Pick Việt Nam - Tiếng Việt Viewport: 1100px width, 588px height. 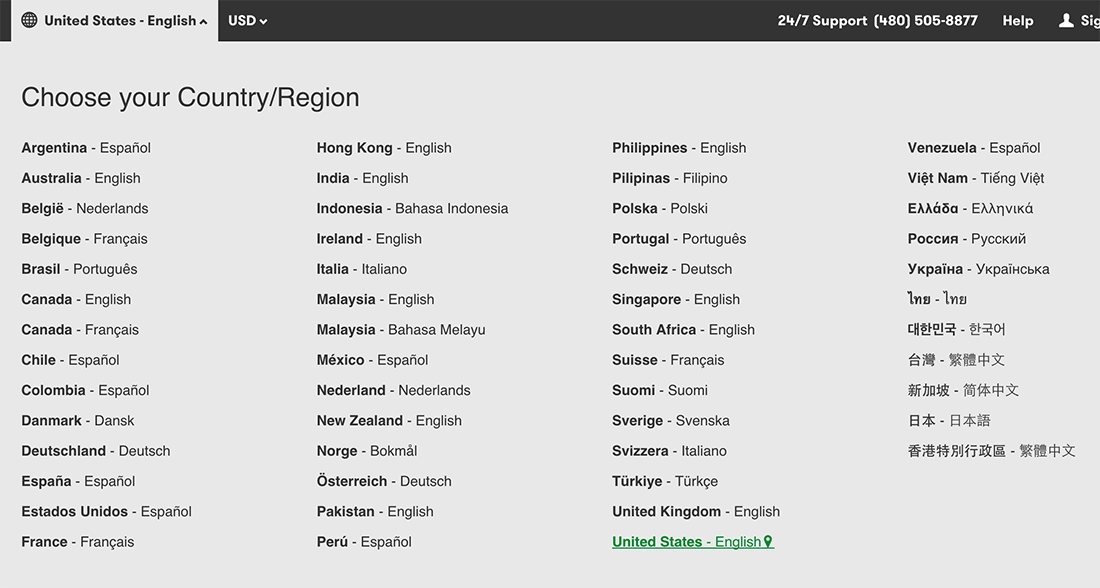(976, 178)
